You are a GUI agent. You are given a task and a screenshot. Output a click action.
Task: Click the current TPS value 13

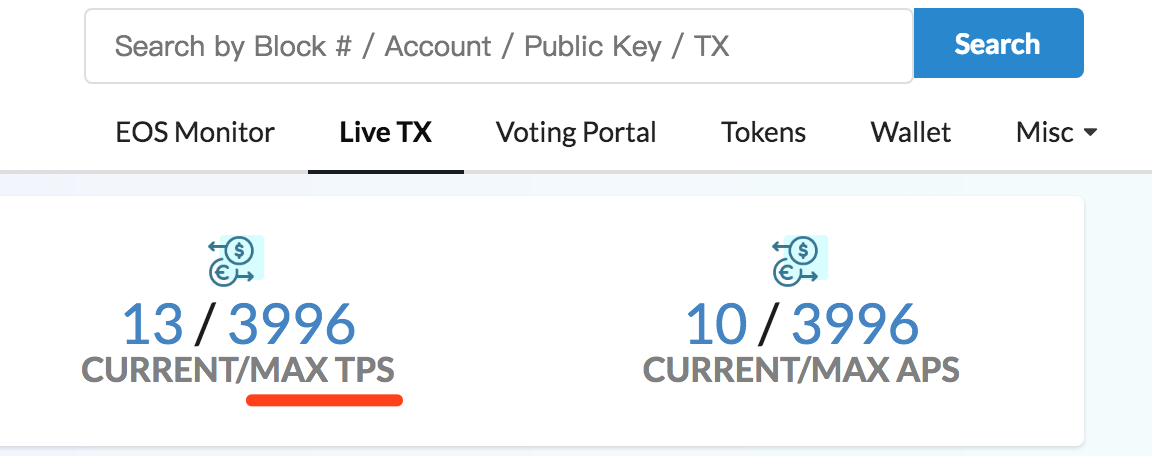153,324
